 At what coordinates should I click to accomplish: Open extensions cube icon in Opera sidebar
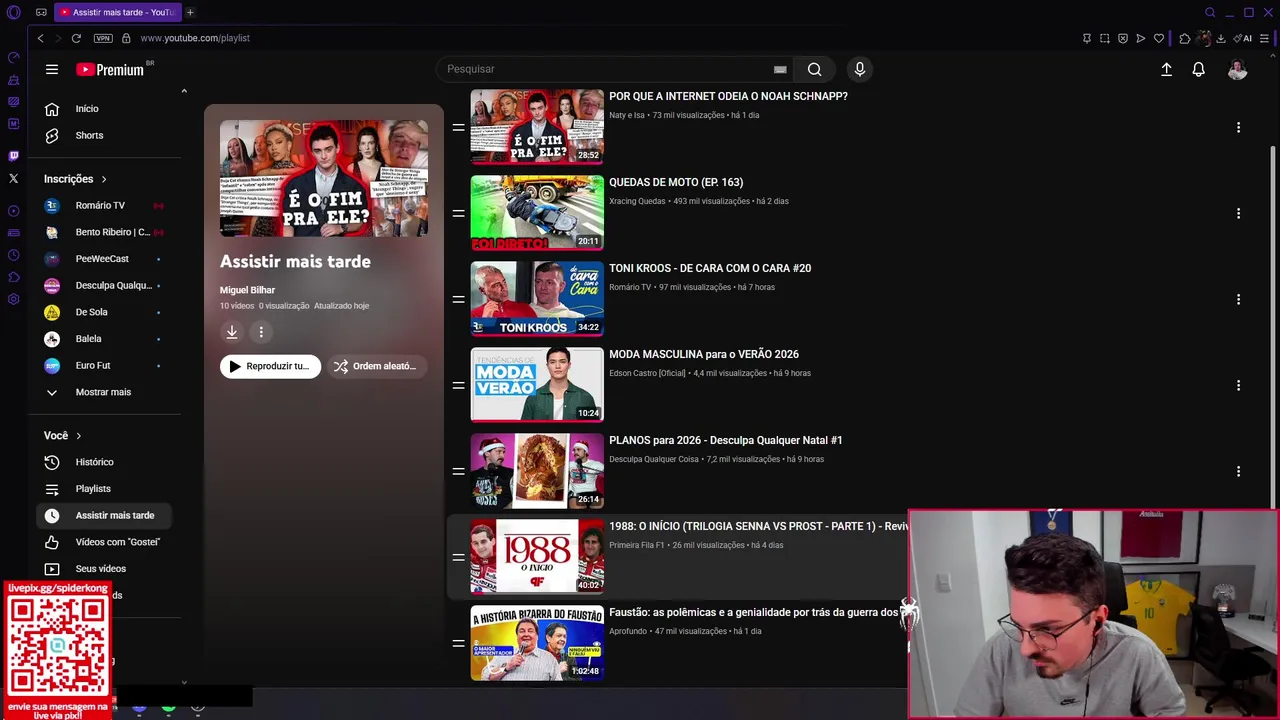13,277
